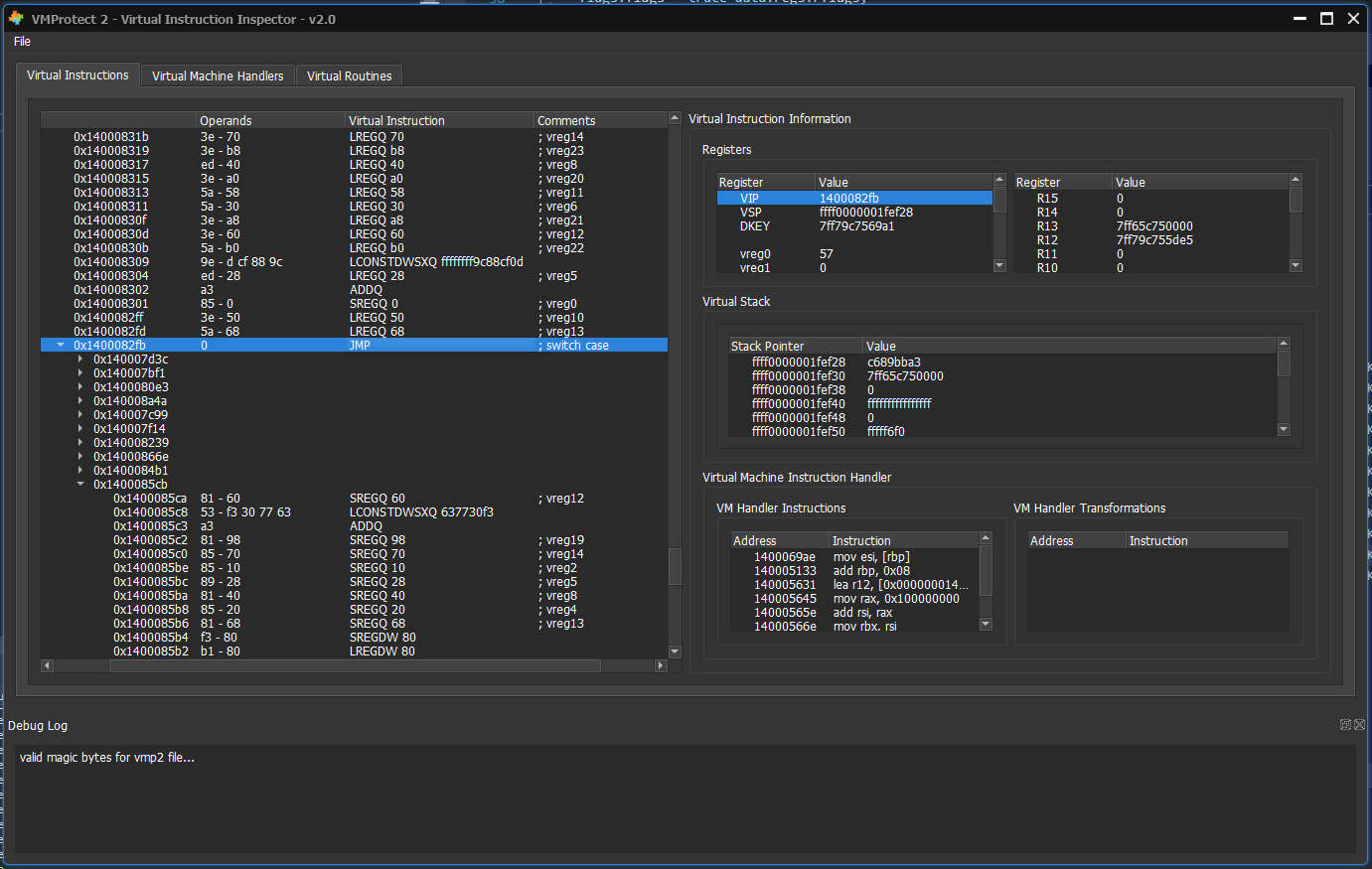Select instruction row 0x140008309 LCONSTDWSXQ

354,262
